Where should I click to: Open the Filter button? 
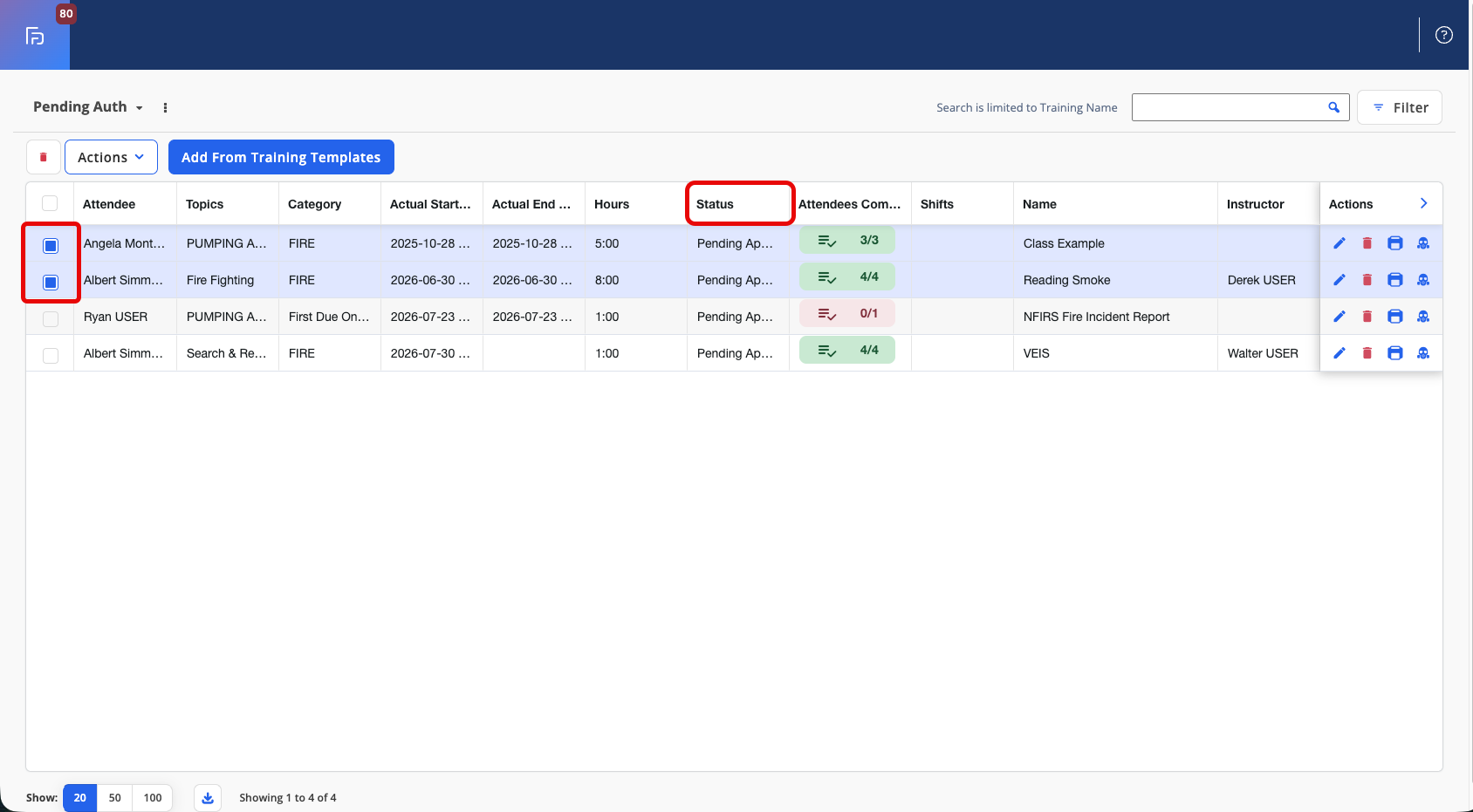[x=1400, y=107]
